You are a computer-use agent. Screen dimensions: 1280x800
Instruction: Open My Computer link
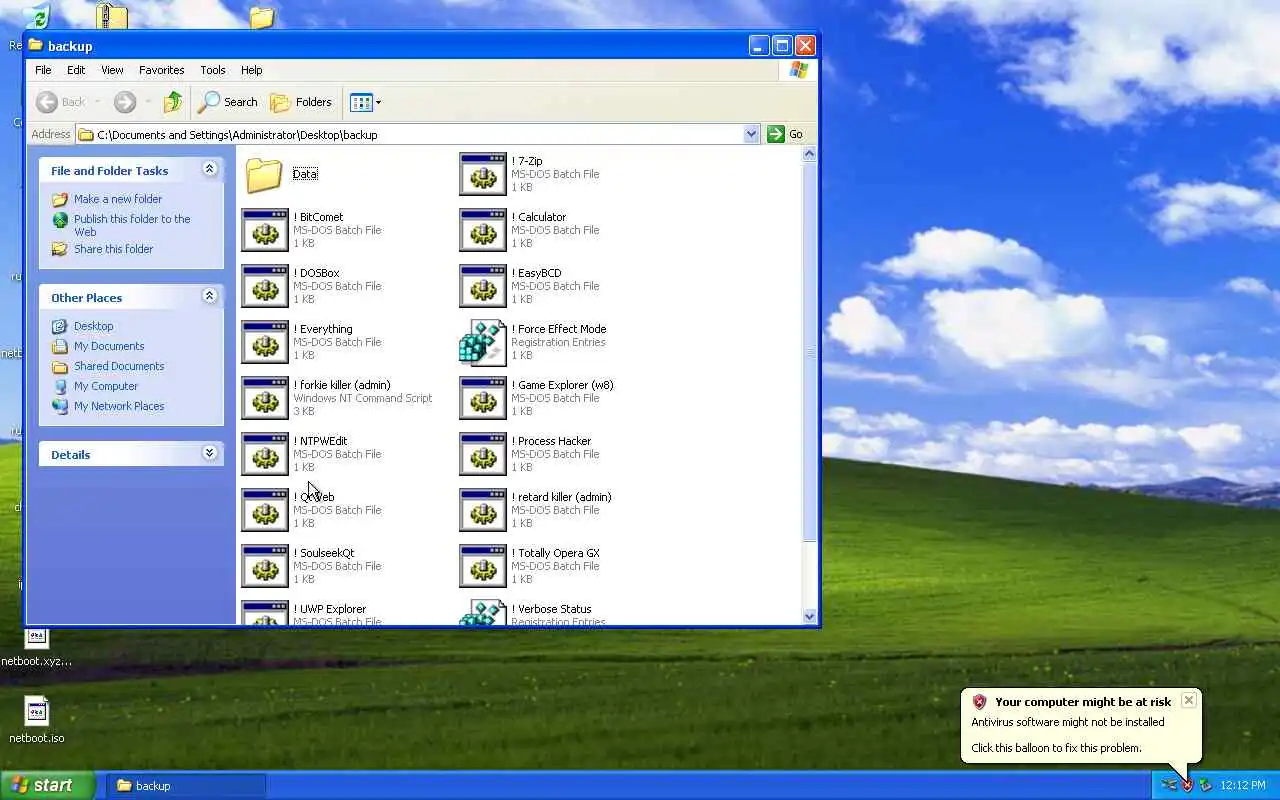pyautogui.click(x=106, y=386)
